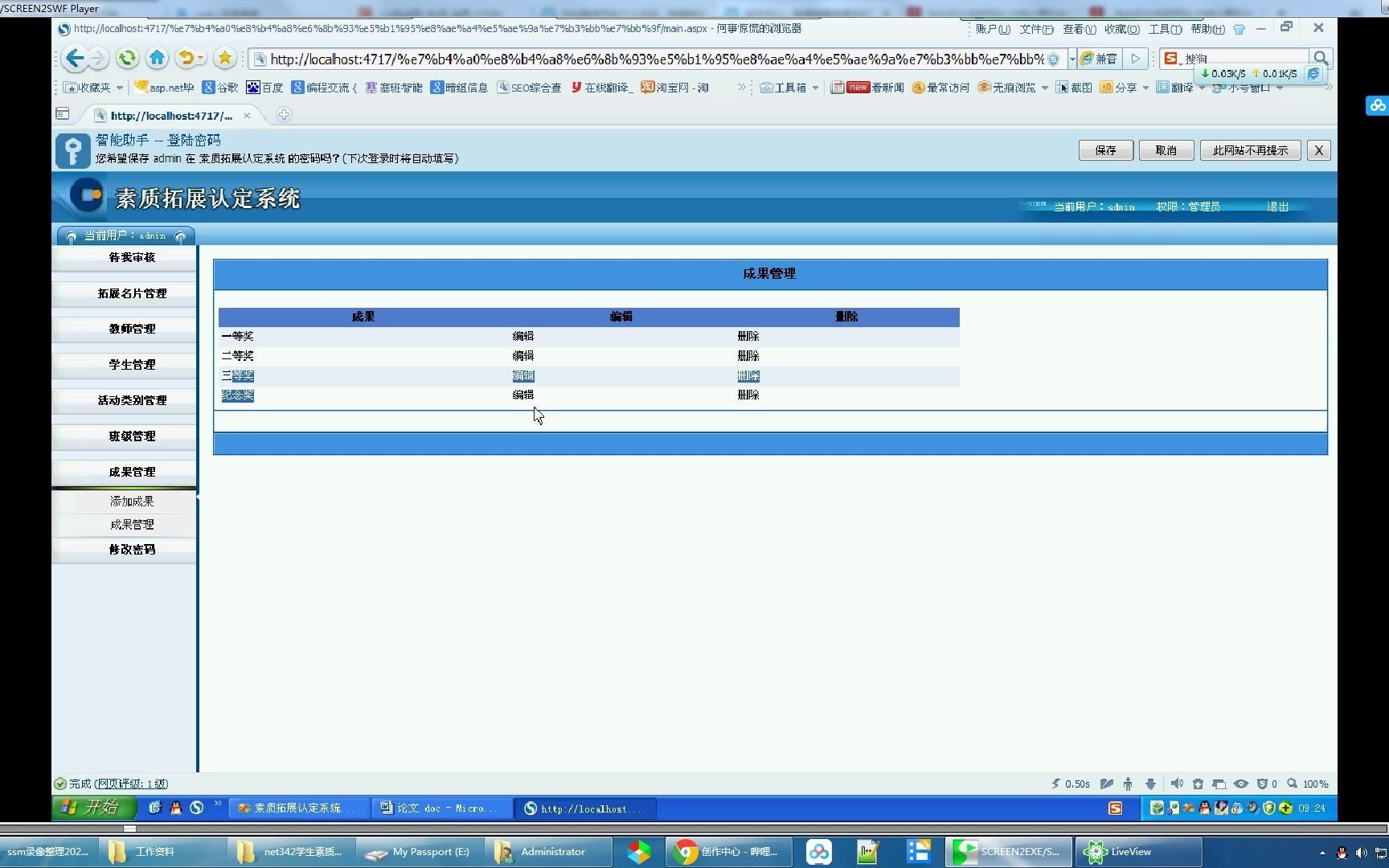Click the player playback progress slider handle
Viewport: 1389px width, 868px height.
[129, 828]
